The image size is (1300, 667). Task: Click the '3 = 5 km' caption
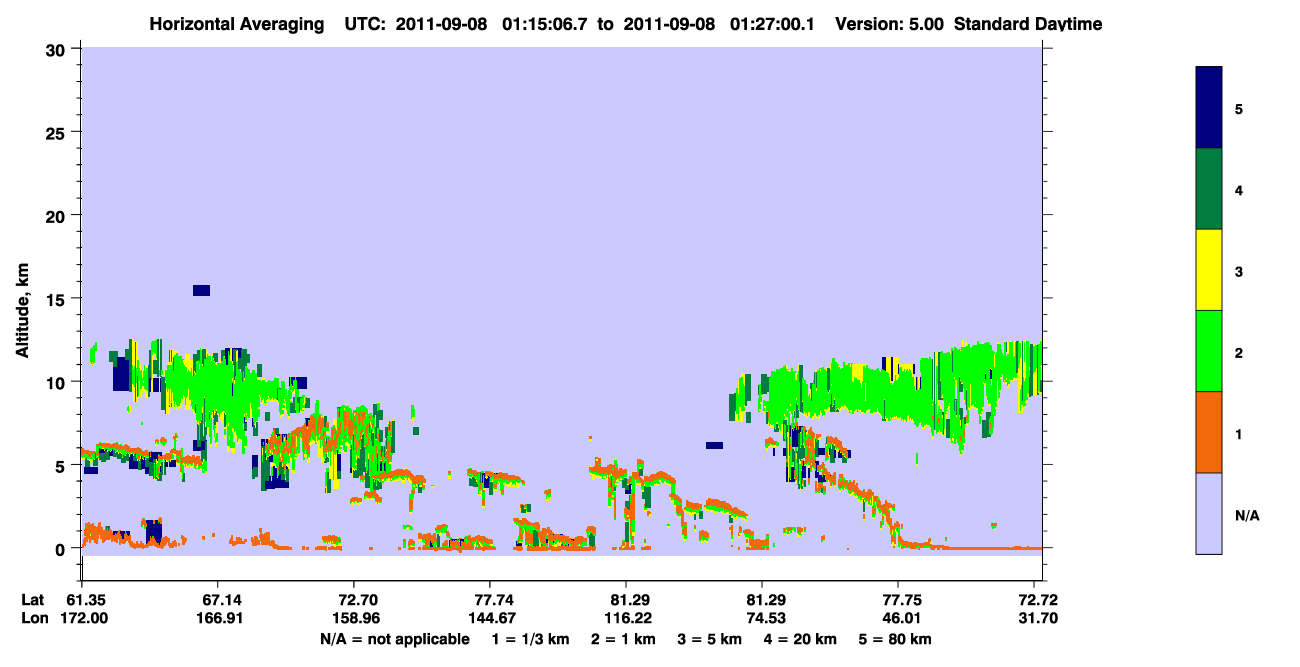(x=708, y=639)
